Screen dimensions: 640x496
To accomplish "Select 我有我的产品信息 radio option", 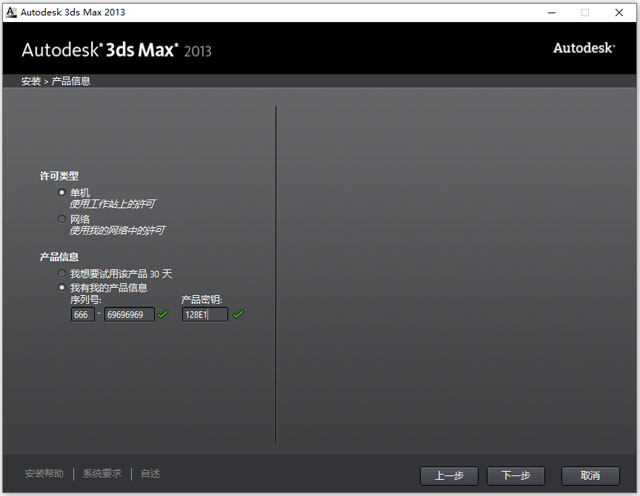I will [x=62, y=287].
